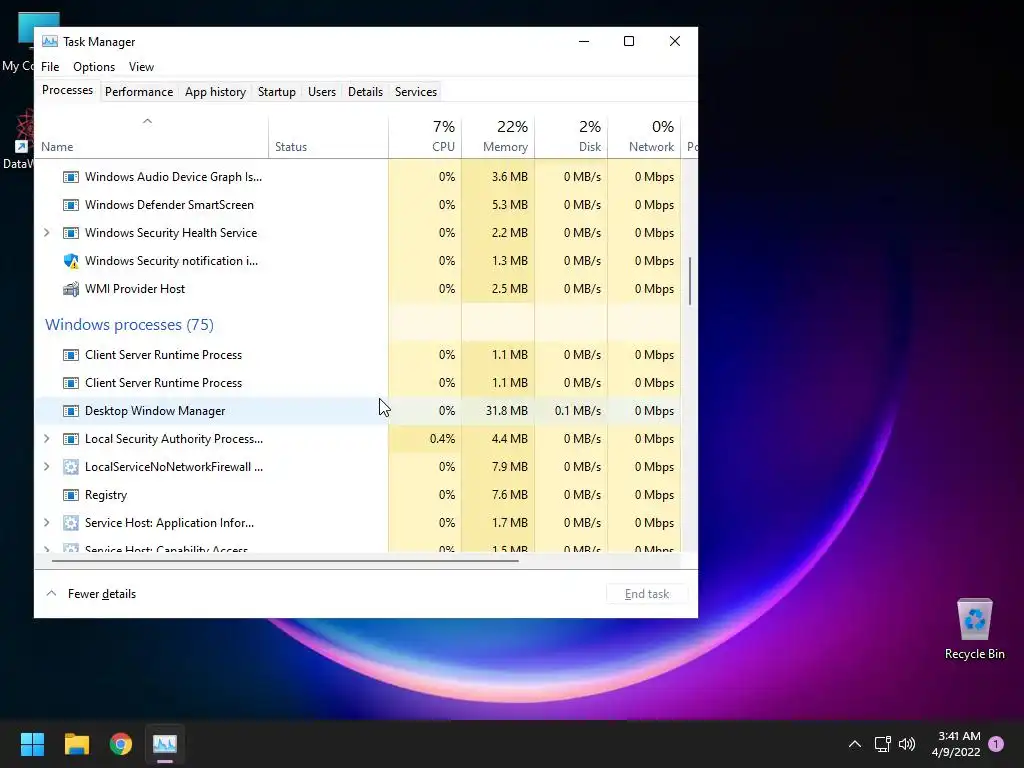
Task: Sort processes by the Name column
Action: (152, 136)
